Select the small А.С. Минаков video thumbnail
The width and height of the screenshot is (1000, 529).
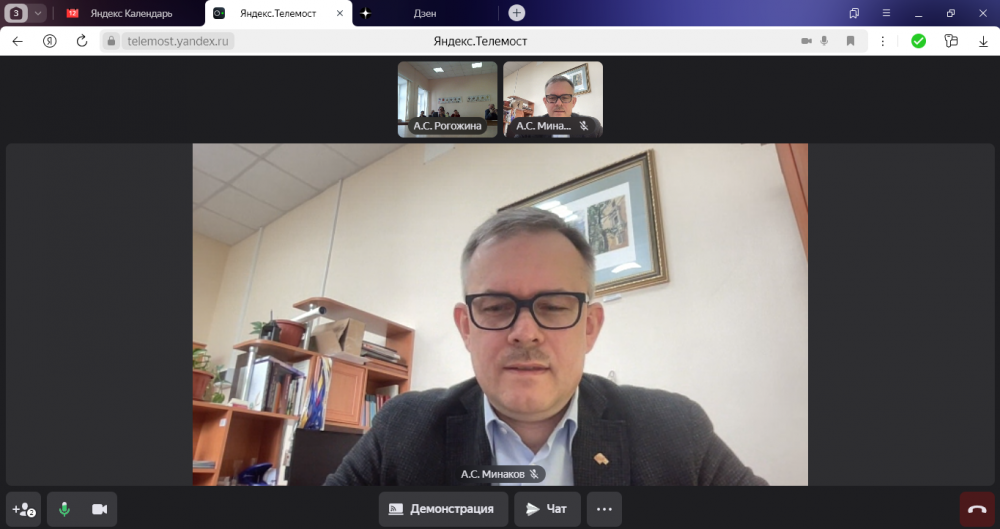(552, 98)
